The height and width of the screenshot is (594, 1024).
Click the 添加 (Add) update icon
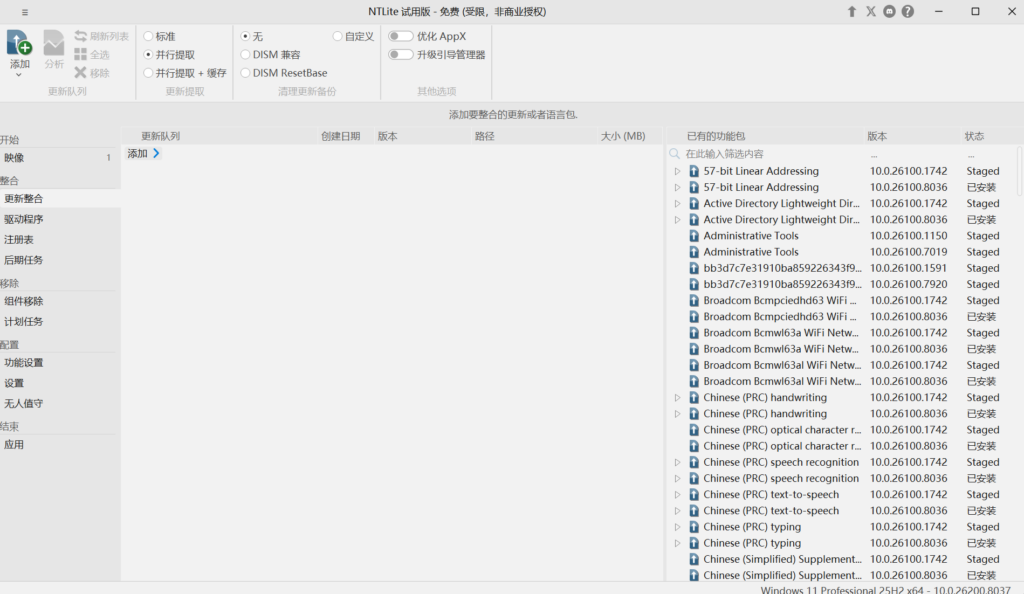[19, 43]
